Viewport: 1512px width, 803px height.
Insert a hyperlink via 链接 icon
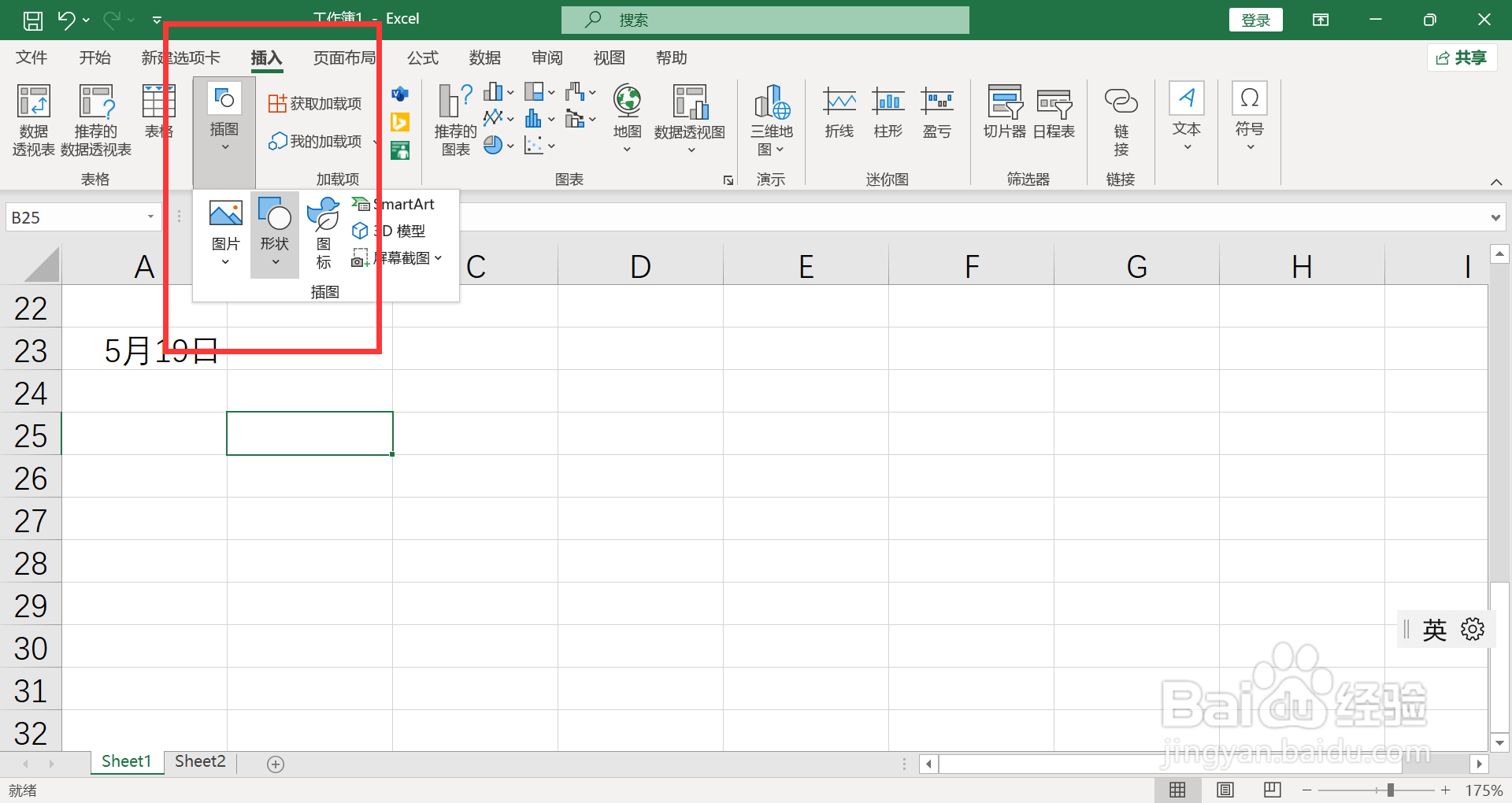point(1121,120)
